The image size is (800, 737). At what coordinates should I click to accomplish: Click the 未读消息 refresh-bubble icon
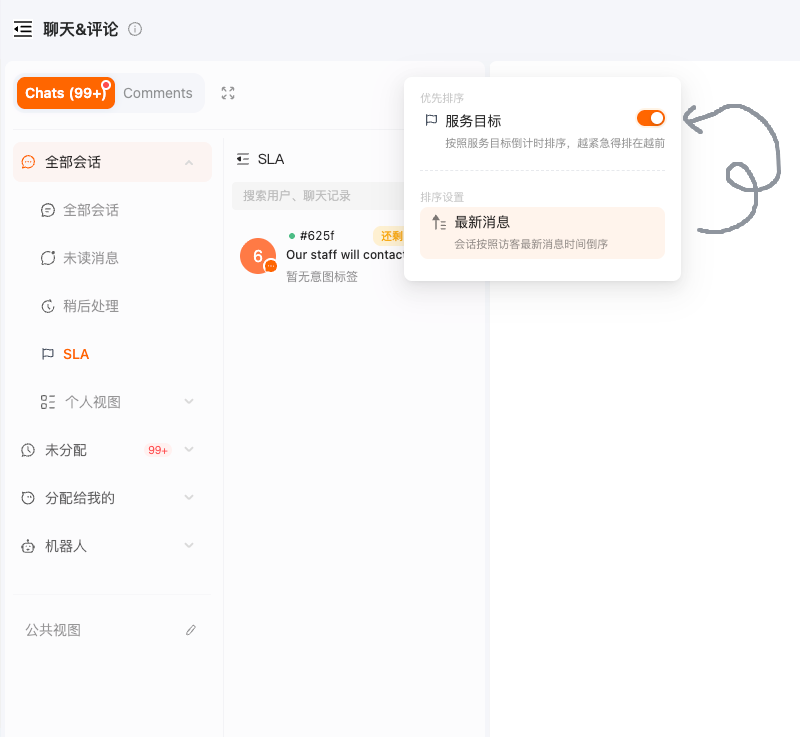48,258
